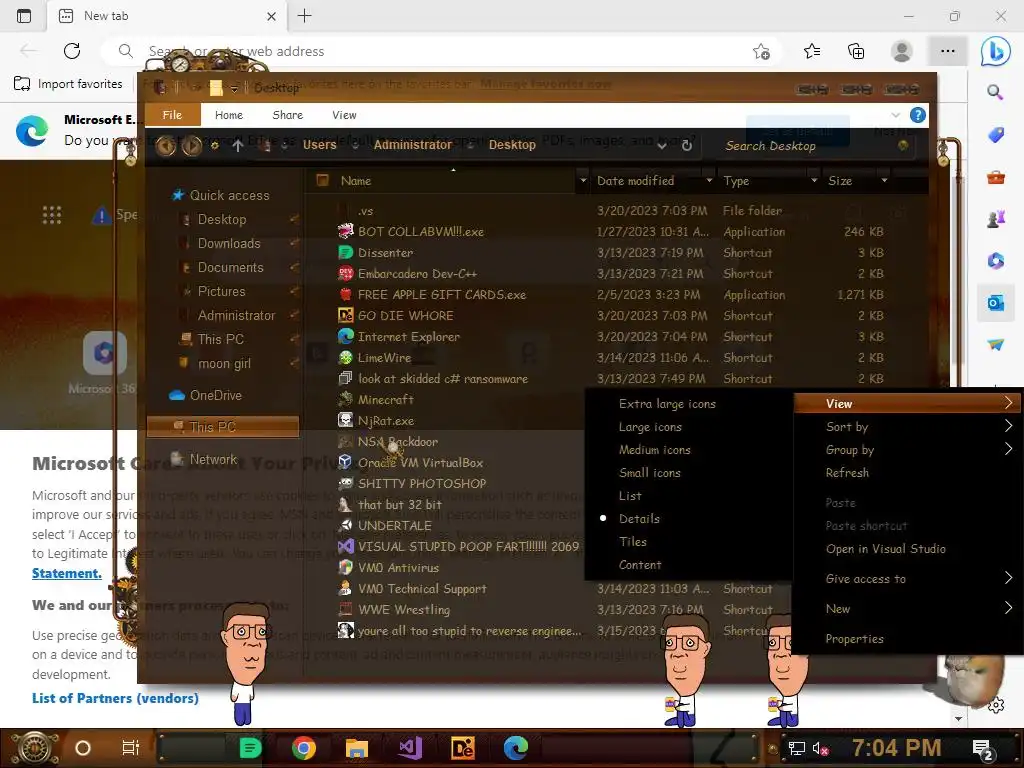Select the NjRat.exe file icon
The image size is (1024, 768).
click(345, 421)
